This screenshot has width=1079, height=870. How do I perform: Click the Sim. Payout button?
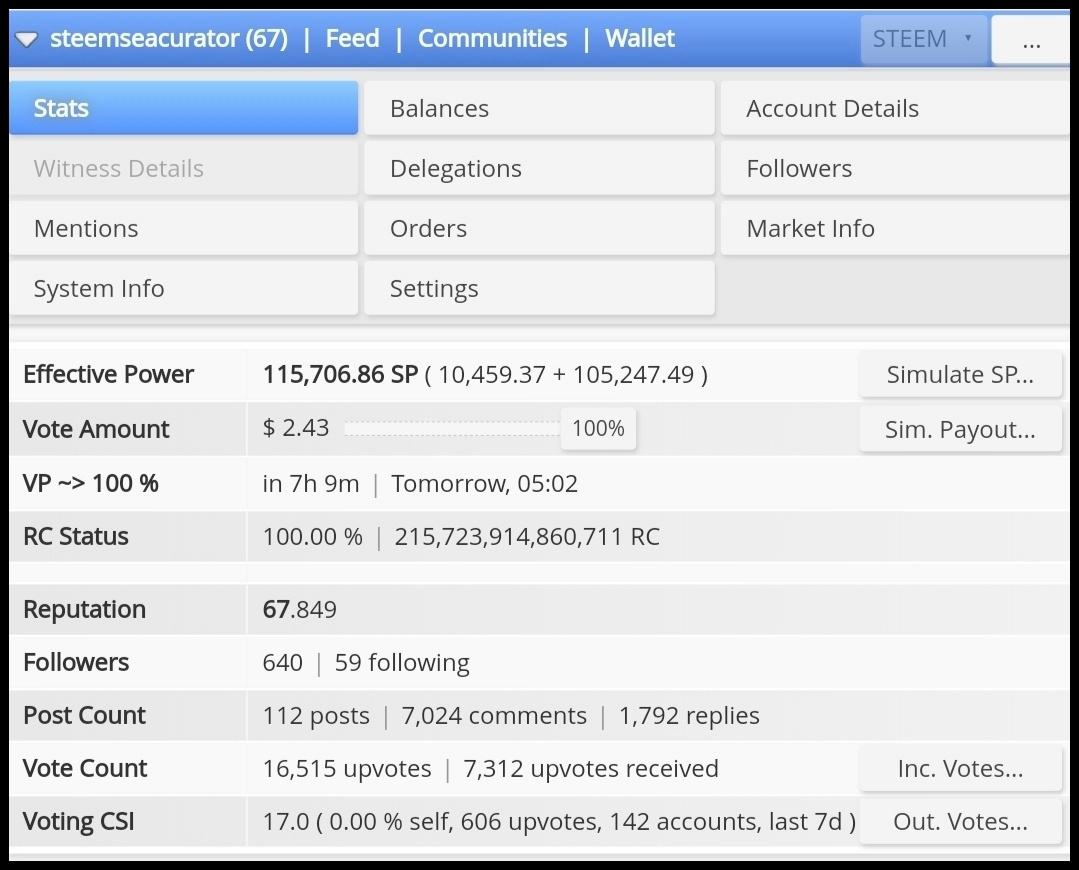(x=960, y=429)
